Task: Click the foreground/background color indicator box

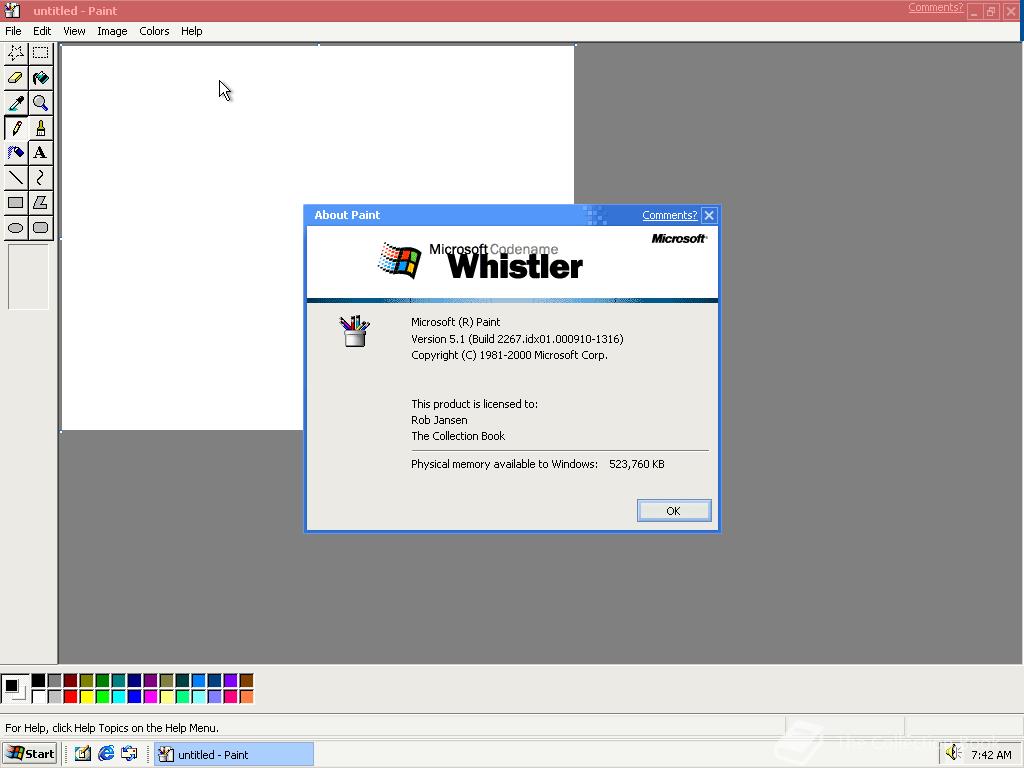Action: [14, 689]
